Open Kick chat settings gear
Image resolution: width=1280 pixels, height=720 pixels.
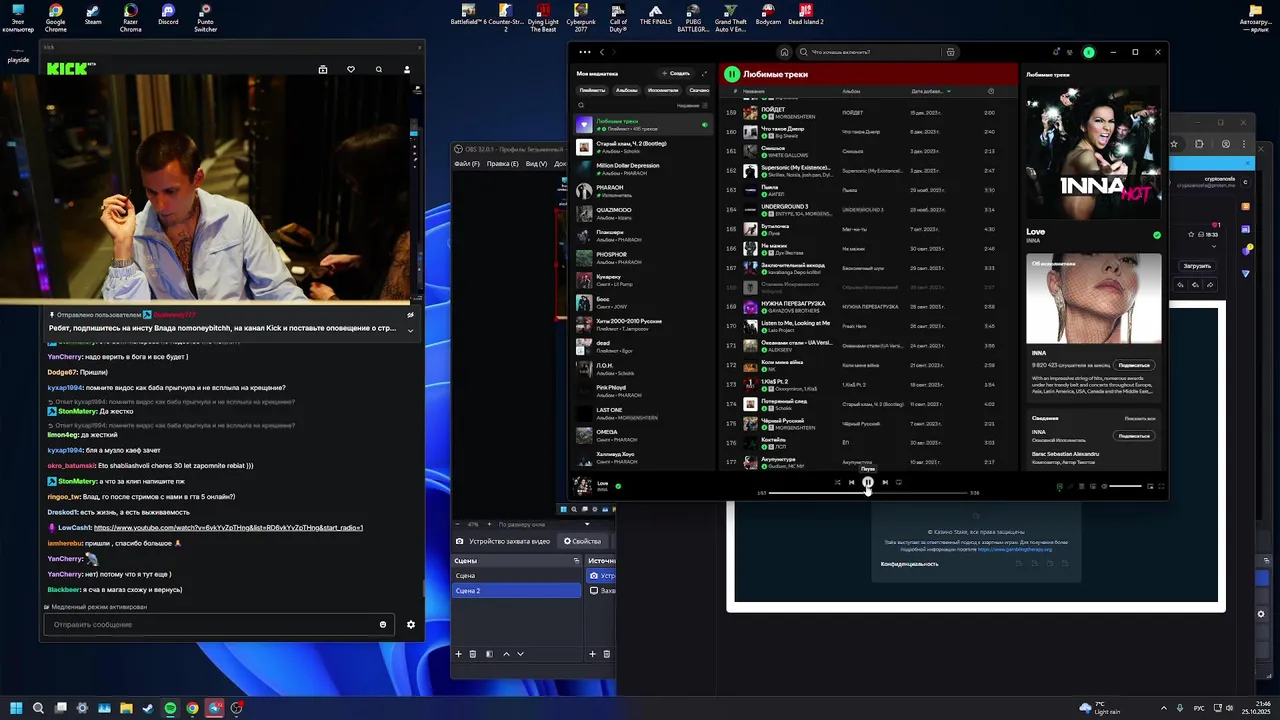tap(411, 624)
